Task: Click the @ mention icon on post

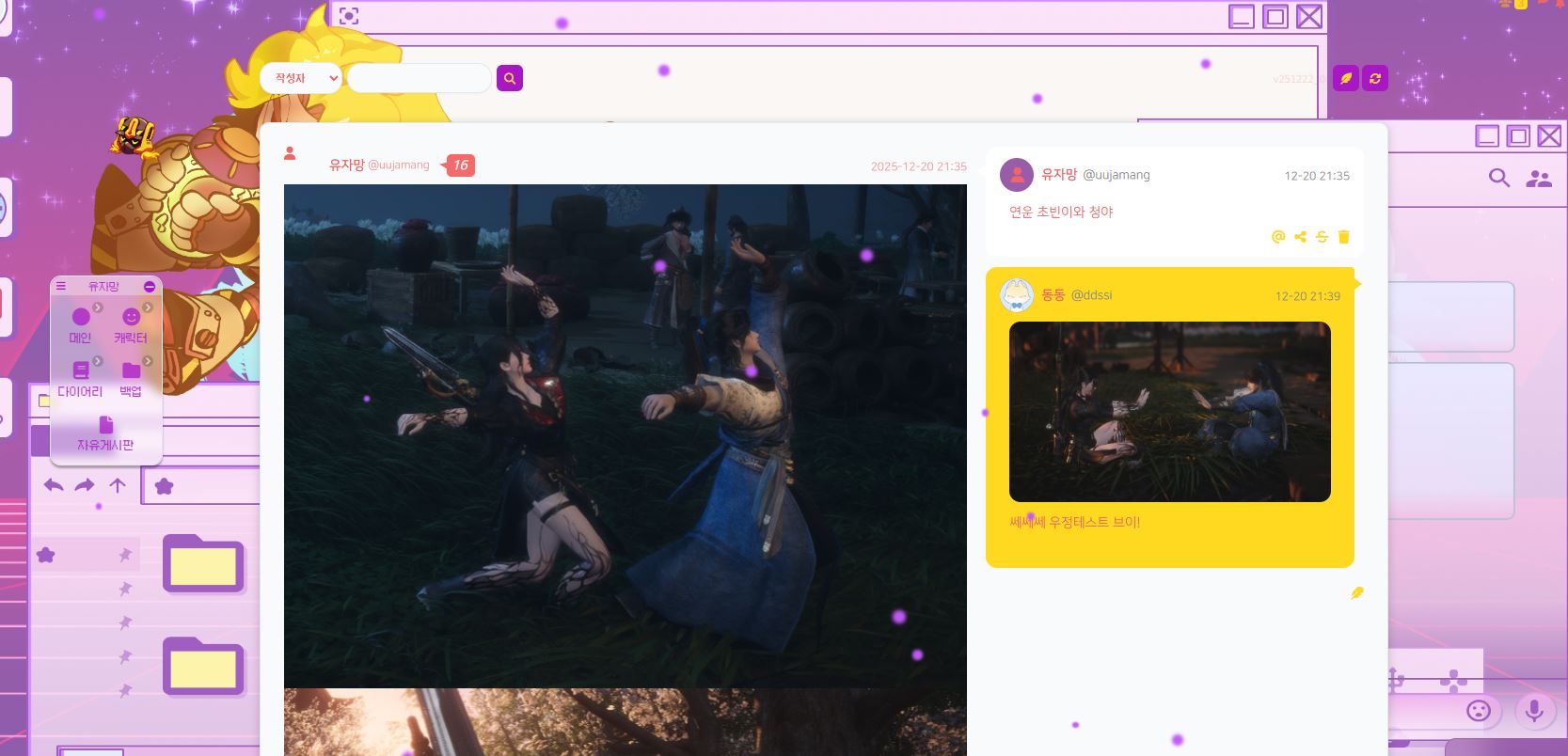Action: (1277, 237)
